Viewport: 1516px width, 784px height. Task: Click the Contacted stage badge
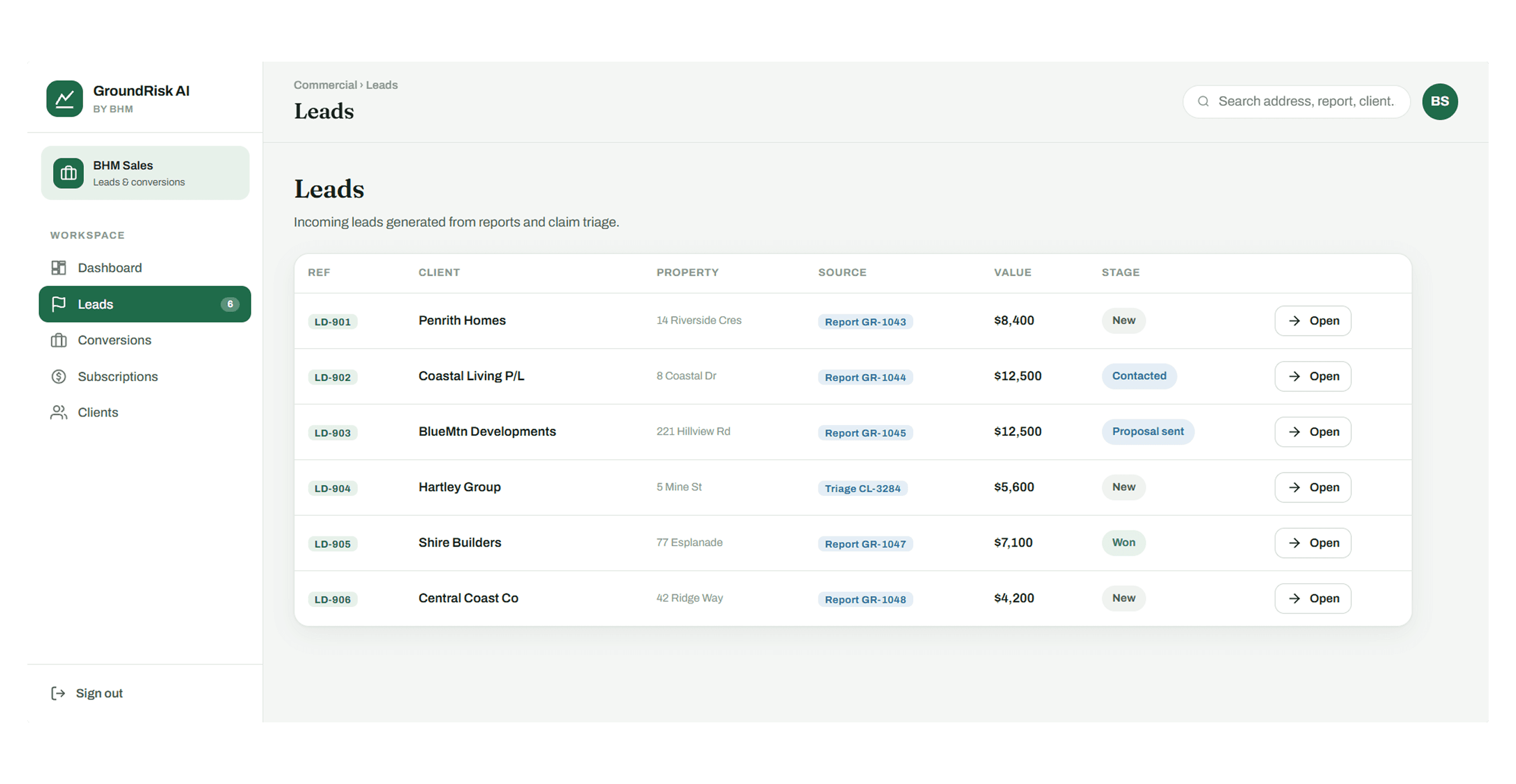coord(1139,377)
